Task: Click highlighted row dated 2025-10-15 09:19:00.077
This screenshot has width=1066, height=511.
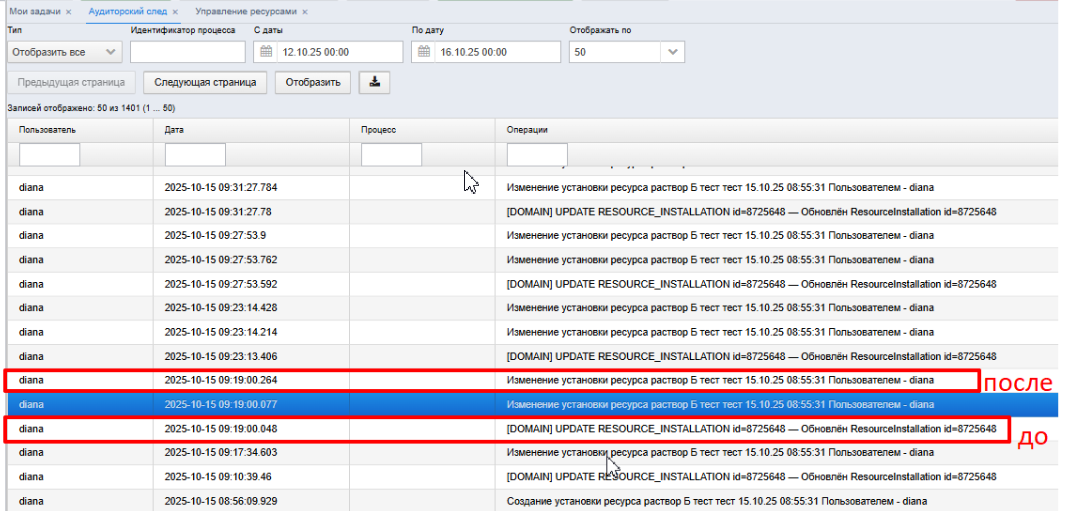Action: click(x=533, y=404)
